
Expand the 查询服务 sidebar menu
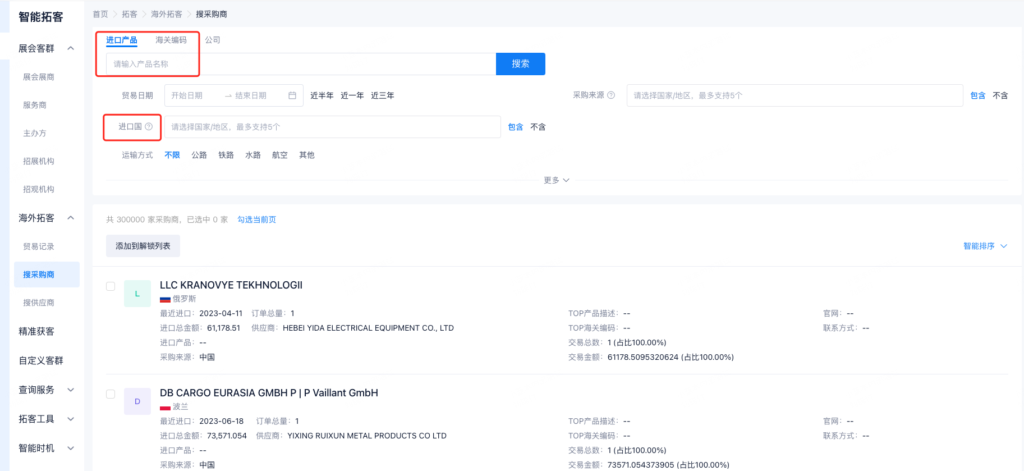point(70,389)
